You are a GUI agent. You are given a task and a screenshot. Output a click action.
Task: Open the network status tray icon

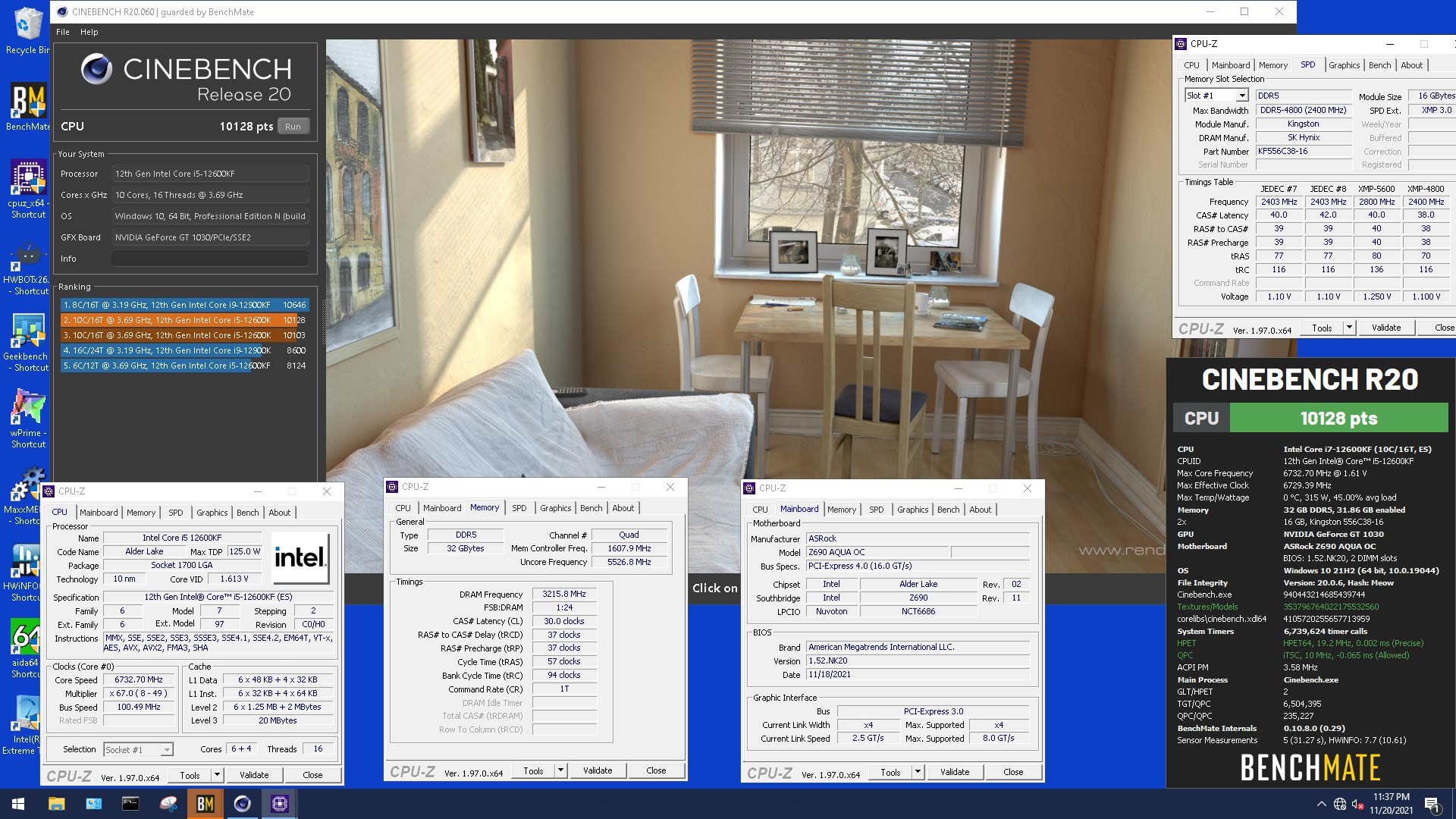[x=1340, y=804]
